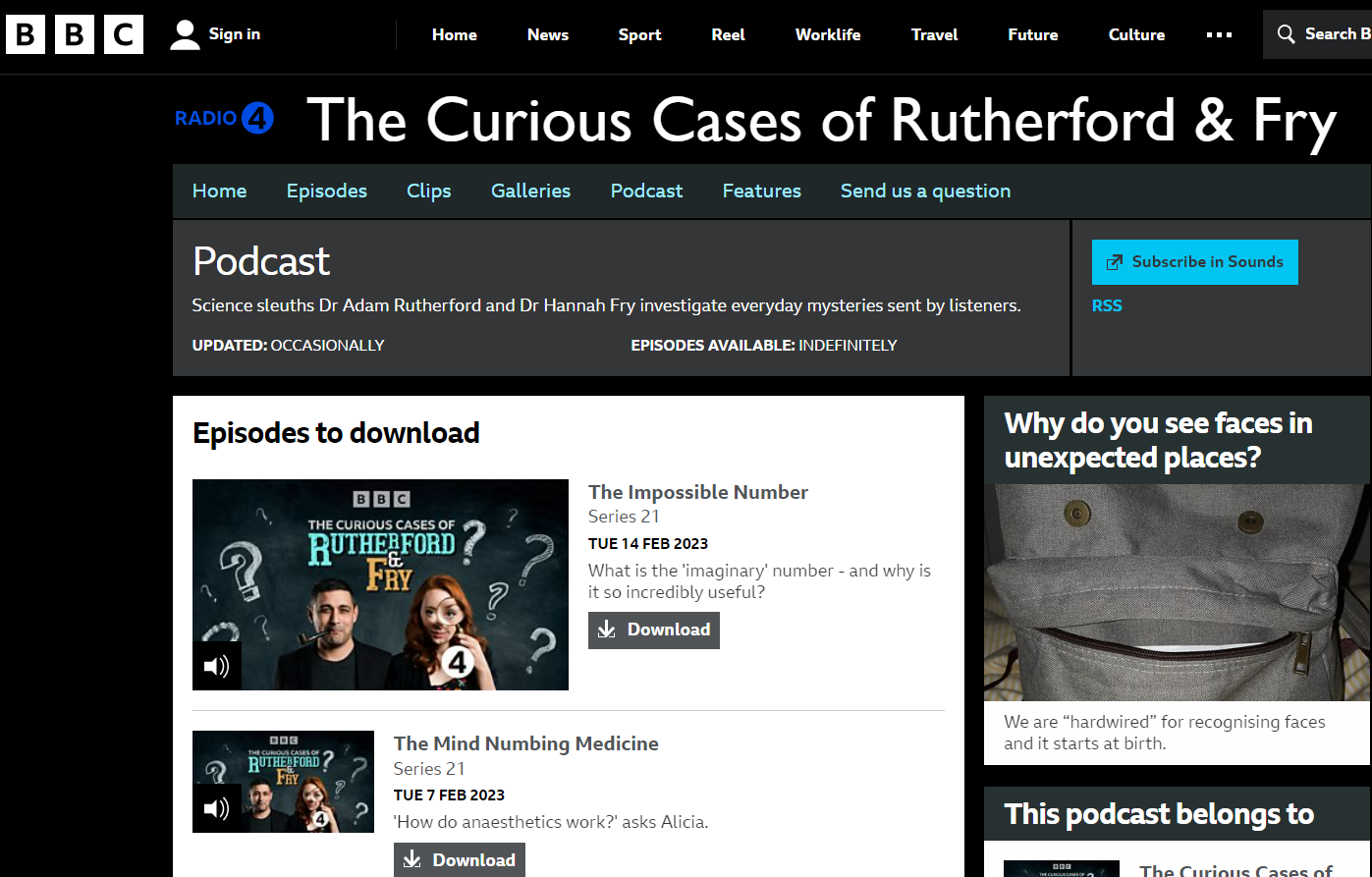Click the external link icon in Subscribe button
Image resolution: width=1372 pixels, height=877 pixels.
click(x=1115, y=262)
